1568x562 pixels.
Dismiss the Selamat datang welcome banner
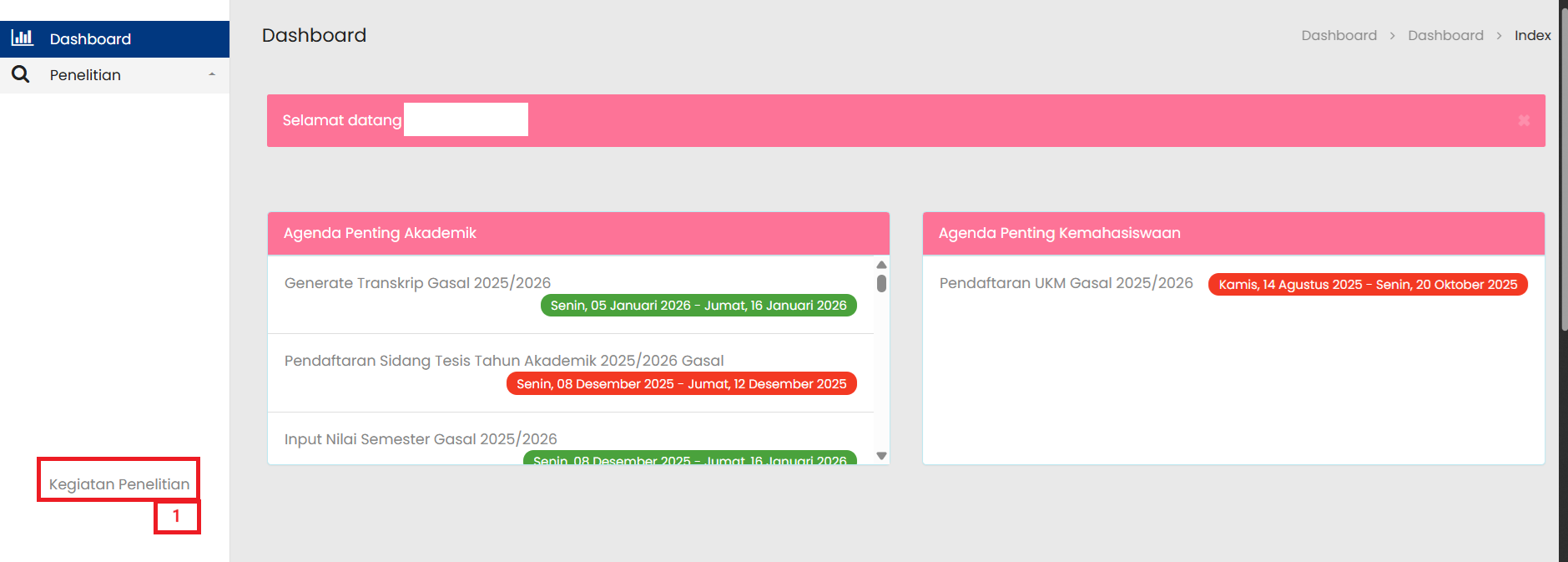[1524, 121]
